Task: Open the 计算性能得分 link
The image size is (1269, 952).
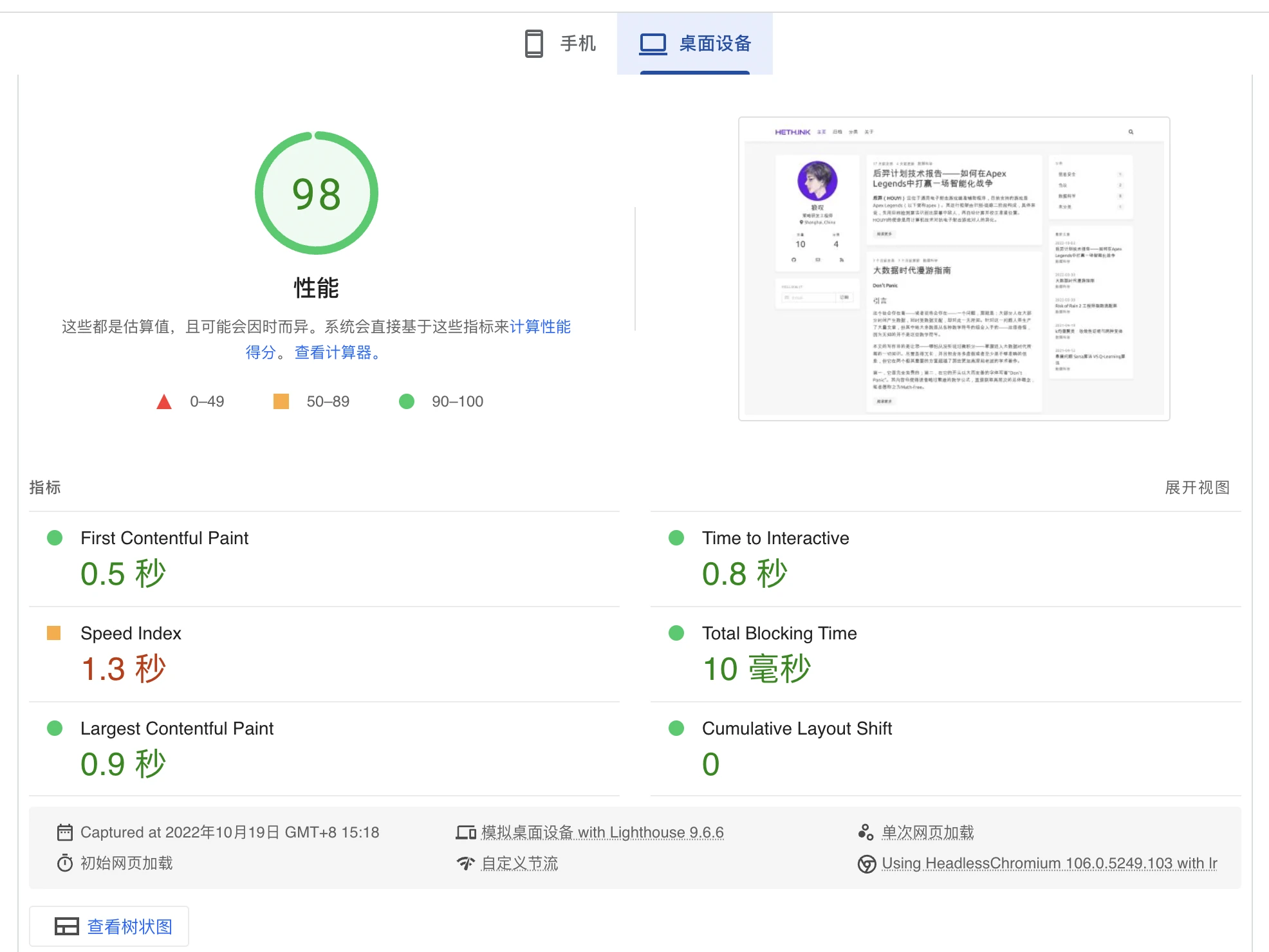Action: pyautogui.click(x=539, y=327)
